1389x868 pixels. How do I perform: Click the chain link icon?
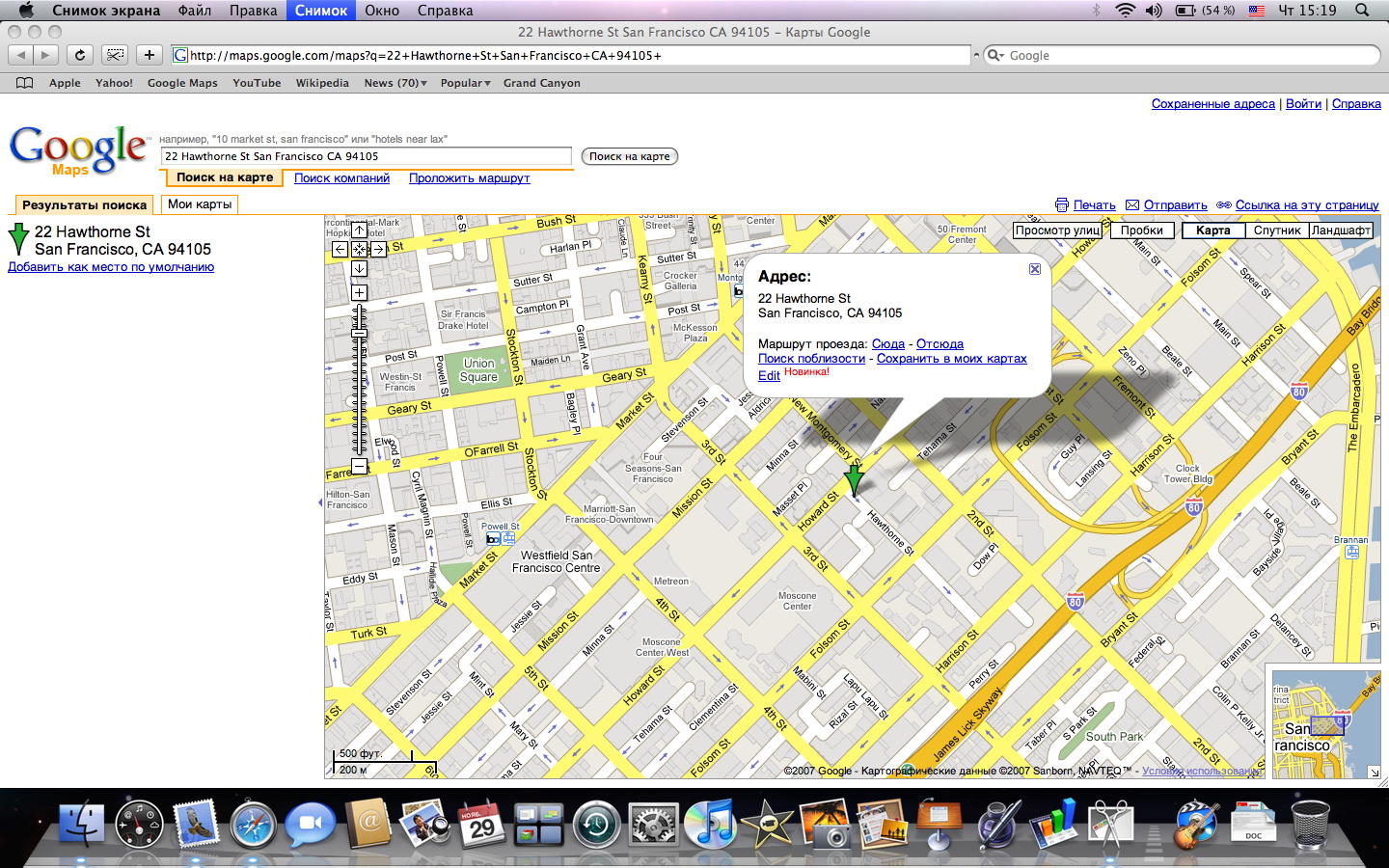[1224, 204]
